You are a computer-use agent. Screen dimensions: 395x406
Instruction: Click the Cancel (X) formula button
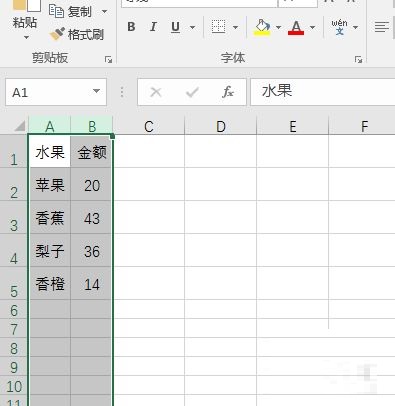pos(156,92)
